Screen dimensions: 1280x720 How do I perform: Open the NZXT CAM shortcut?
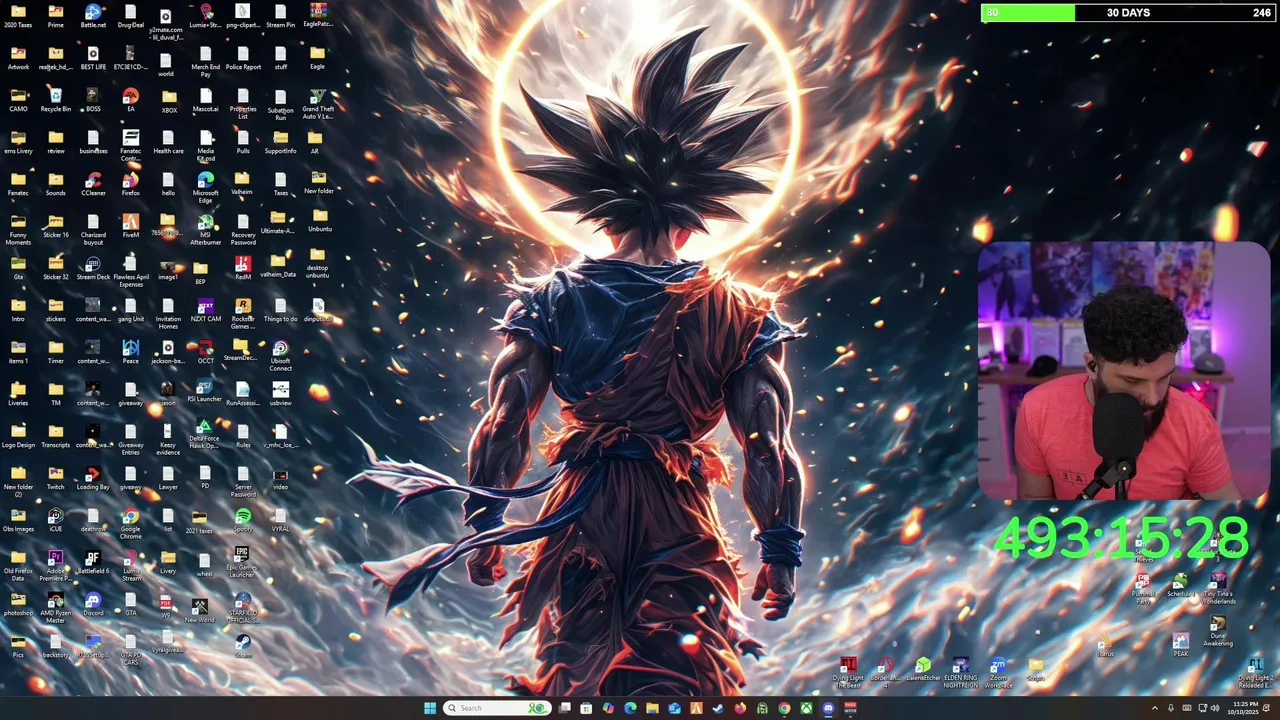205,310
